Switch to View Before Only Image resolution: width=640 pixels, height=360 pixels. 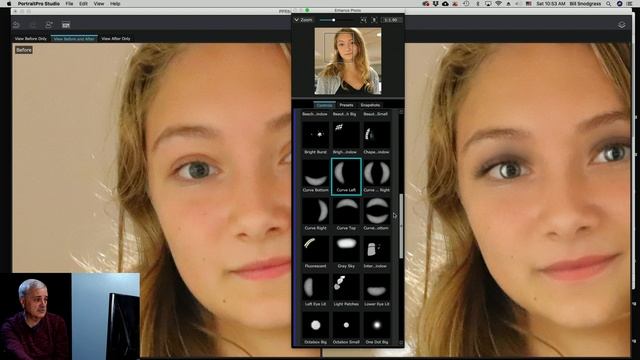click(x=31, y=38)
